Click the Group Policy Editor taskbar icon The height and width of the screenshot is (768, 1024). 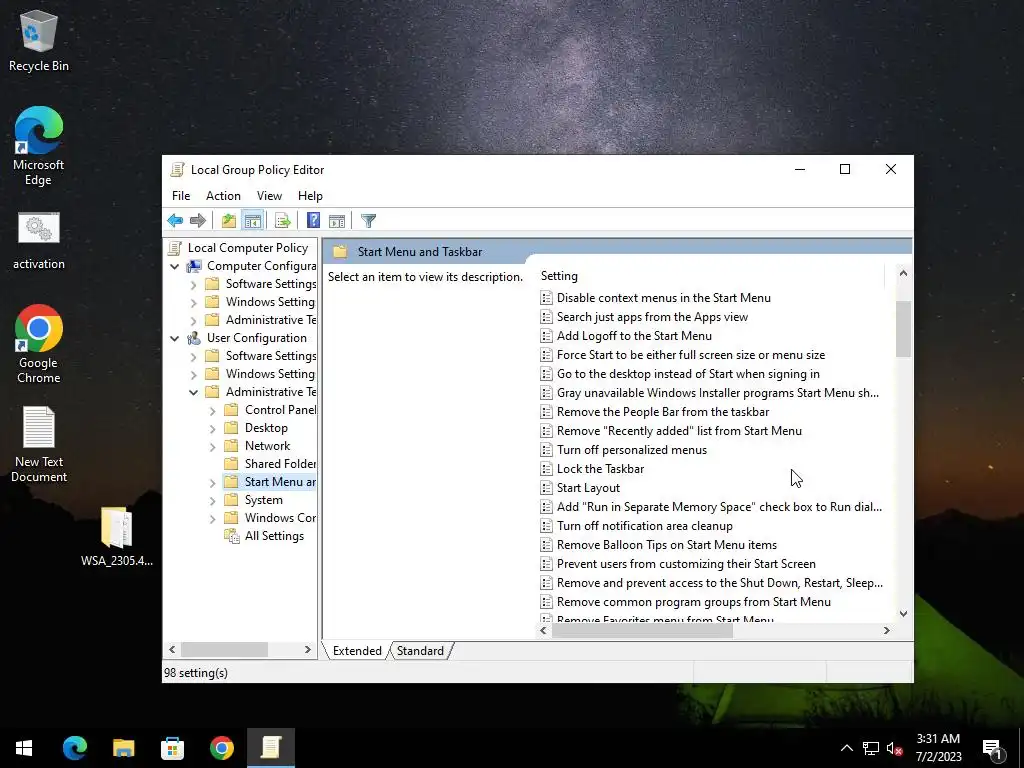click(x=270, y=748)
